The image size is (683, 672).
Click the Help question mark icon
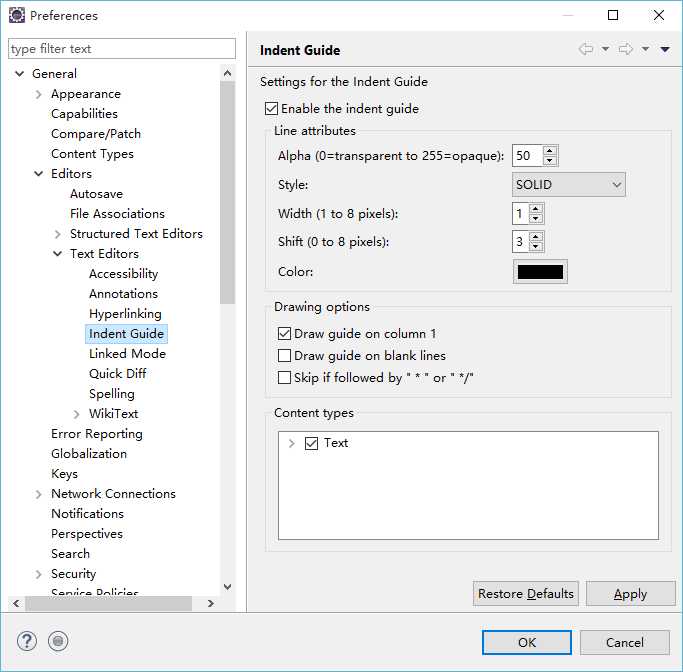[x=27, y=641]
